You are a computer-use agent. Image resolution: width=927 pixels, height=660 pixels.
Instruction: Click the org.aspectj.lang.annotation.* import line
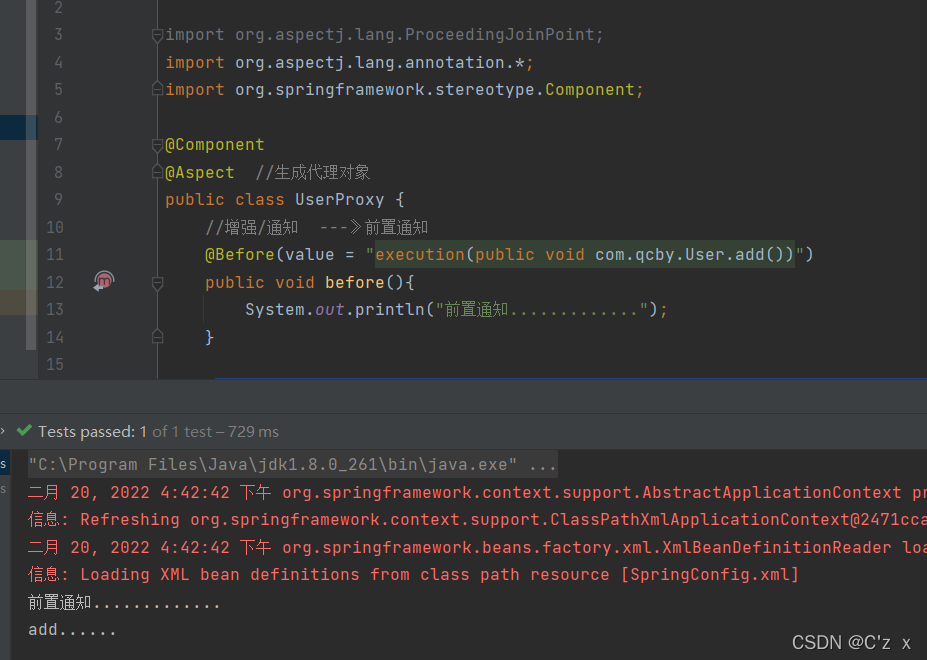coord(349,63)
